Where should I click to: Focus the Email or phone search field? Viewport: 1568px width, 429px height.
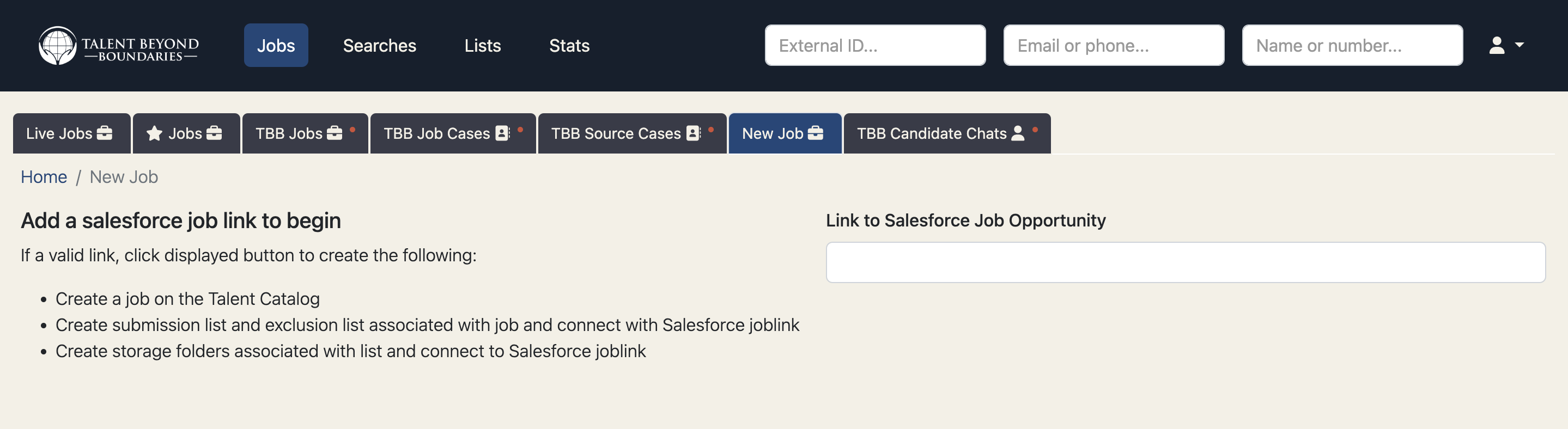pyautogui.click(x=1113, y=46)
